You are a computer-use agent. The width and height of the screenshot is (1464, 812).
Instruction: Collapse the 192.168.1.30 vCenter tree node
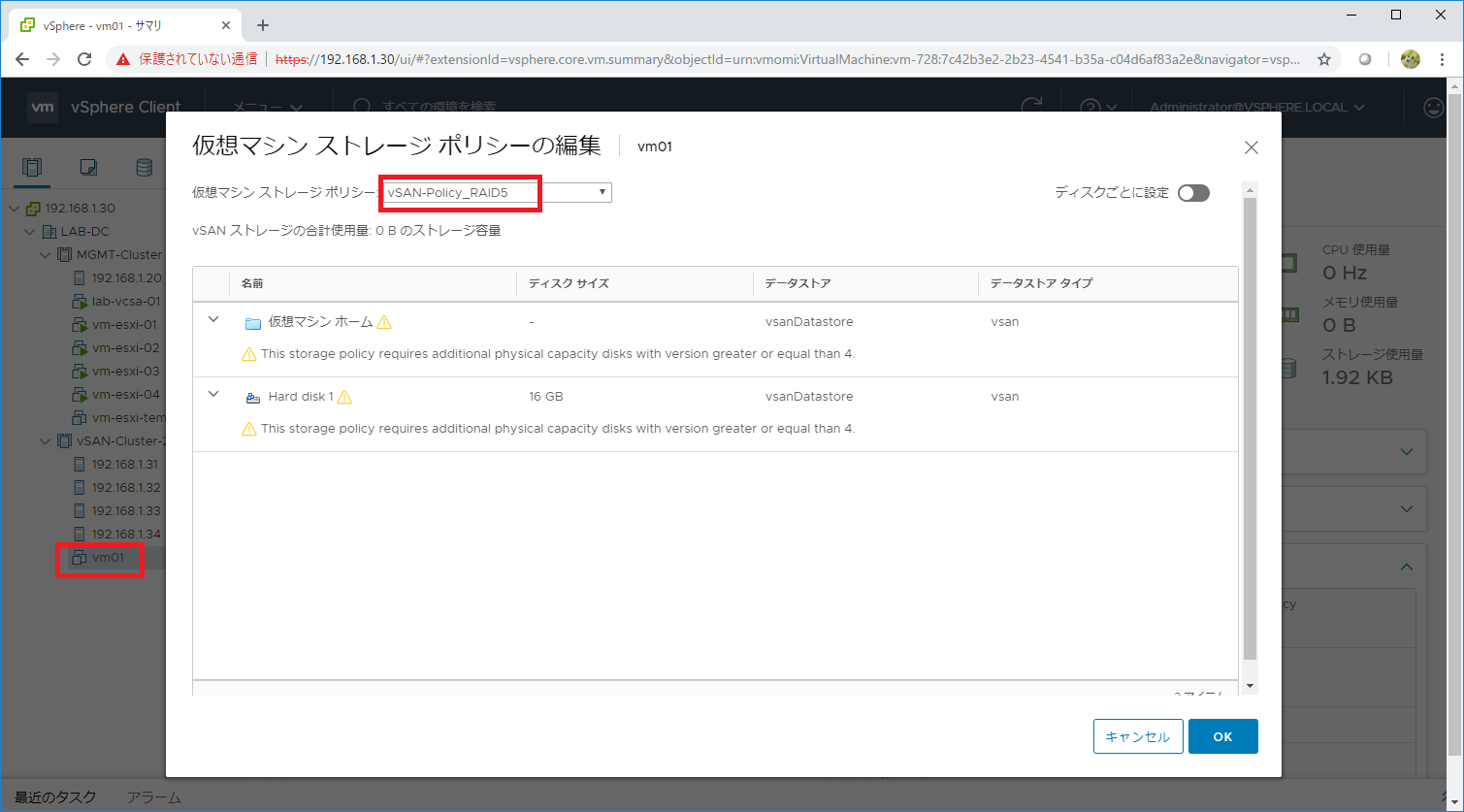[x=14, y=209]
